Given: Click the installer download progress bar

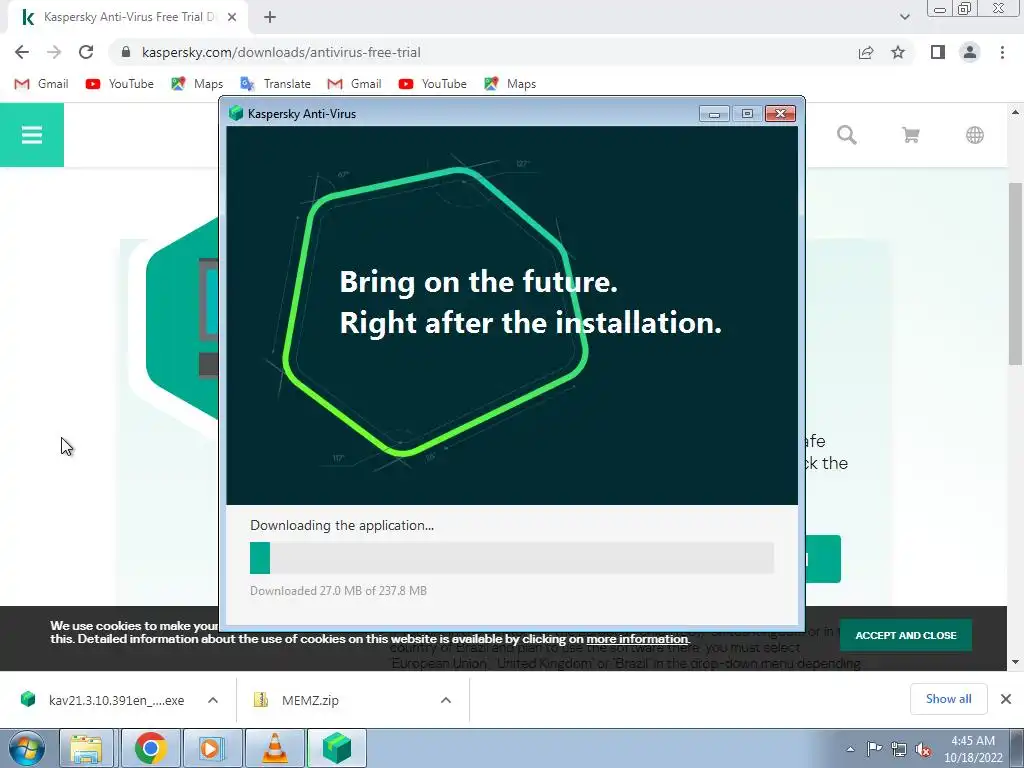Looking at the screenshot, I should pos(512,558).
